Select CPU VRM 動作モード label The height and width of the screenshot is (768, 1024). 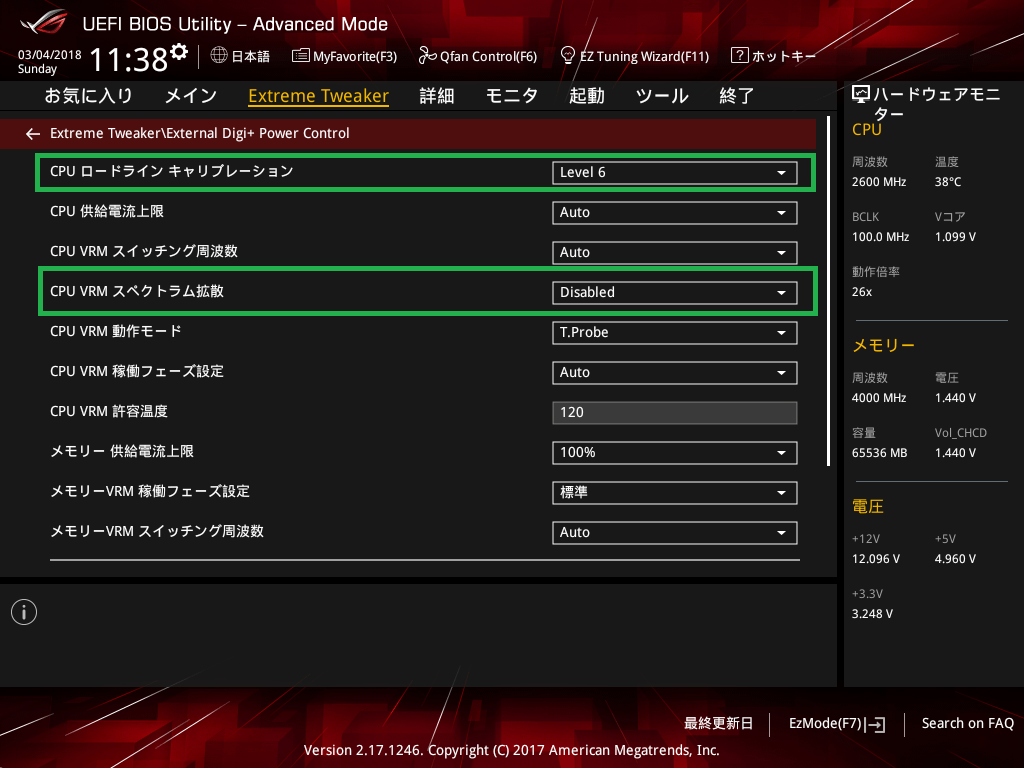(x=116, y=332)
